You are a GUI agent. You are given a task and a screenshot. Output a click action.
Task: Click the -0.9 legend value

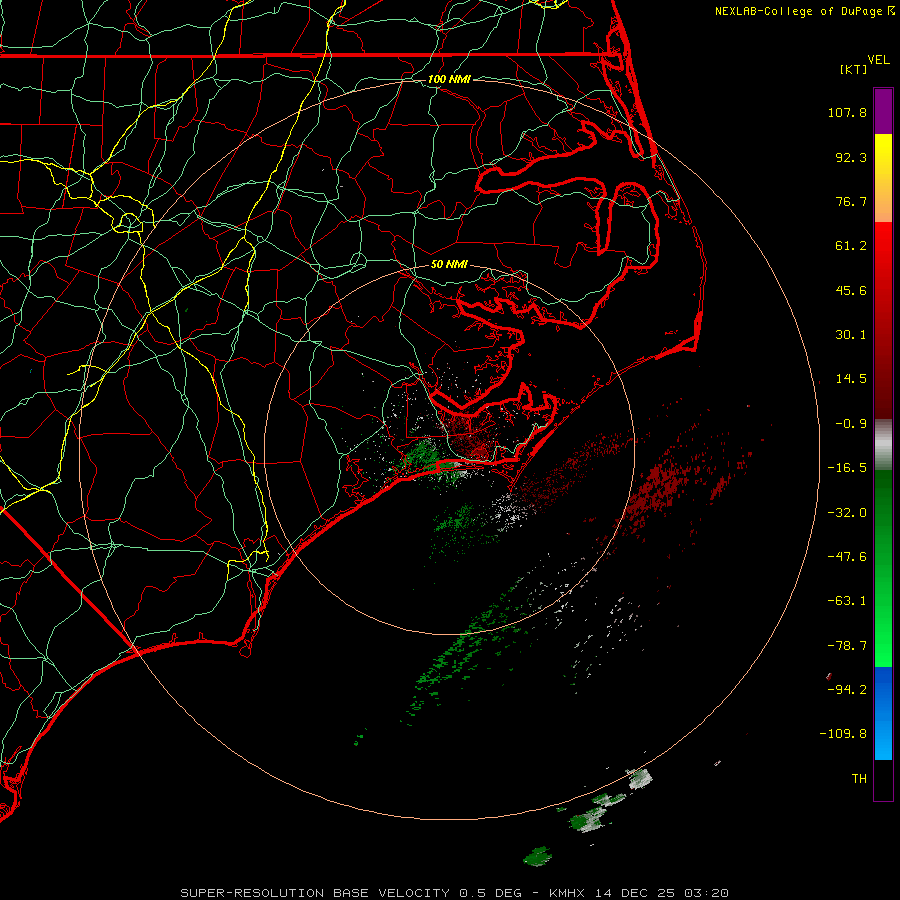(x=851, y=424)
